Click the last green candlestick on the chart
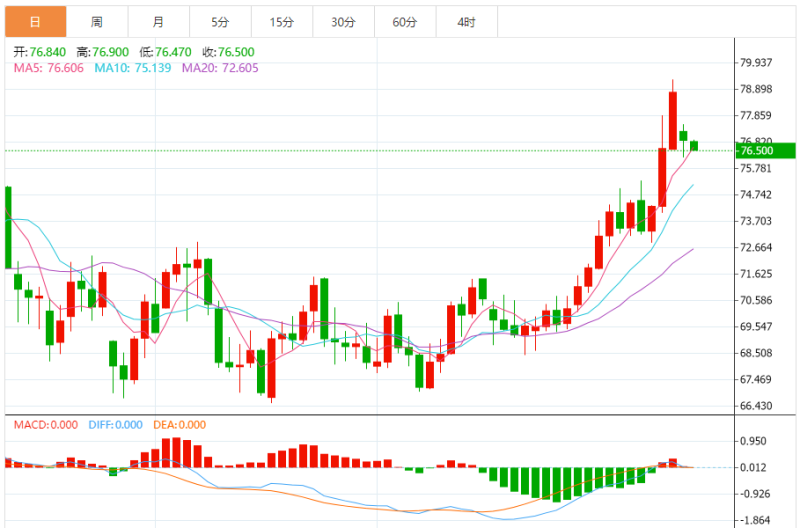The height and width of the screenshot is (528, 800). point(694,146)
